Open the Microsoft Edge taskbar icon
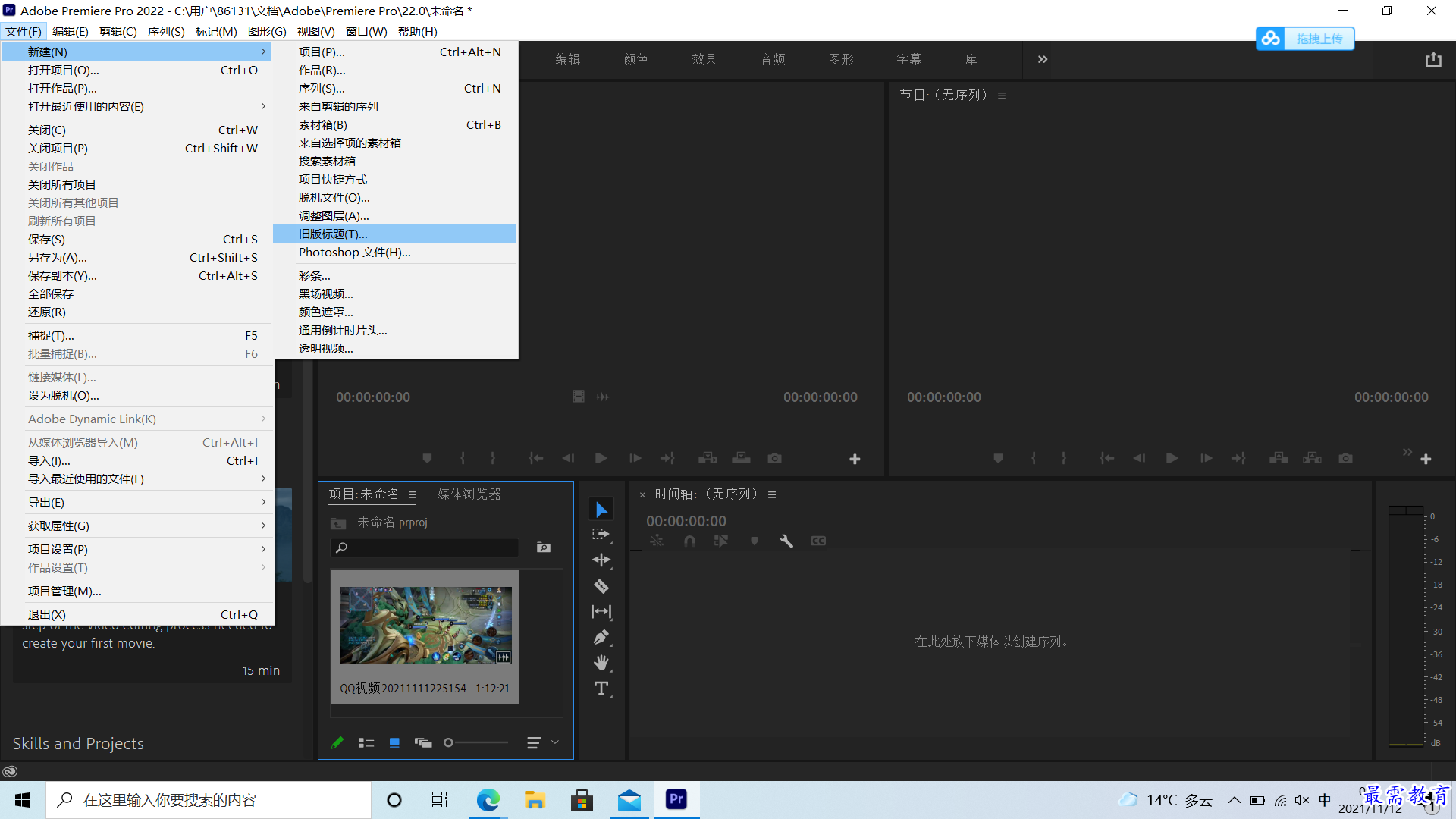The image size is (1456, 819). click(488, 800)
